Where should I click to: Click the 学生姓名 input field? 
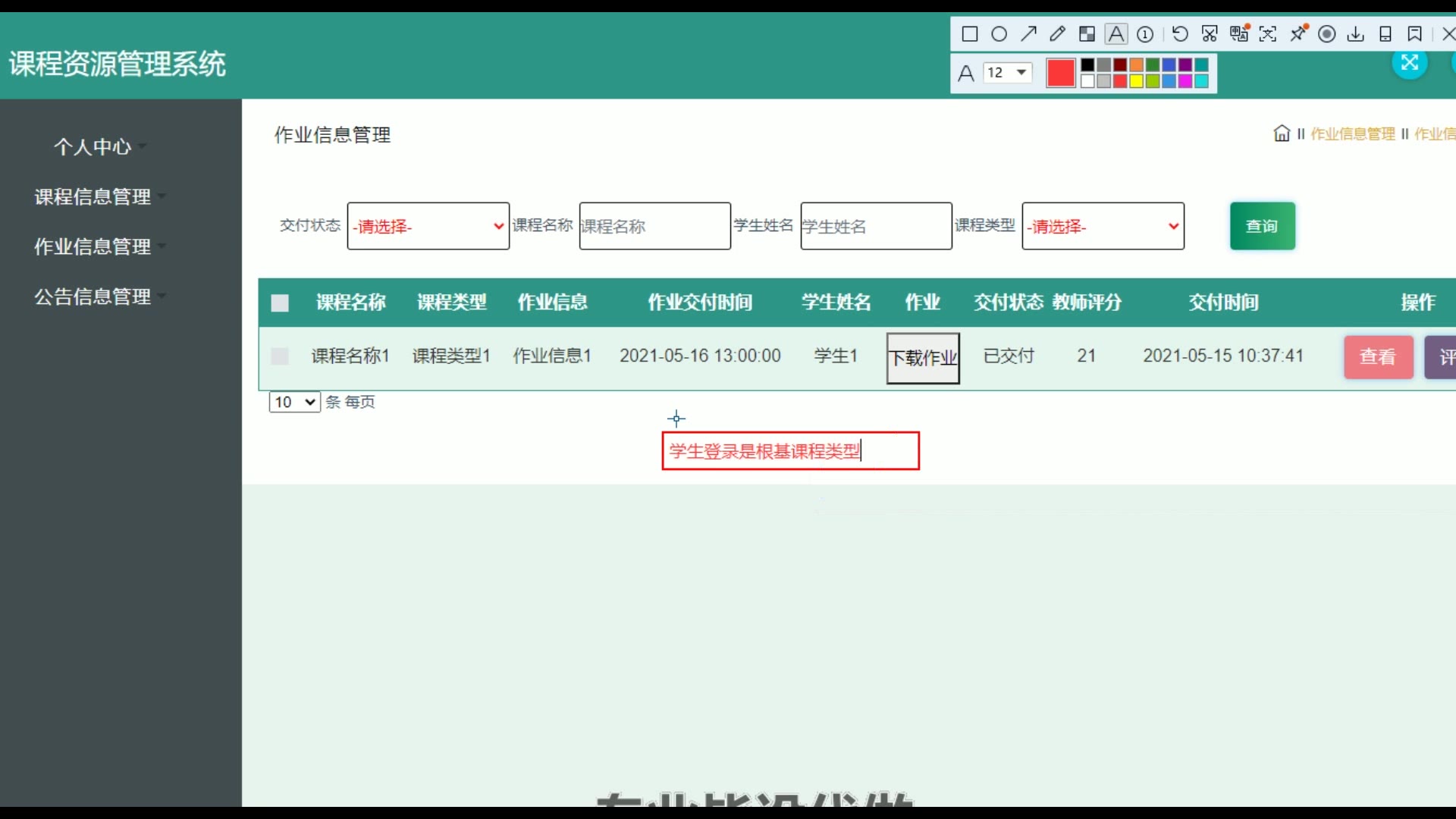click(876, 226)
